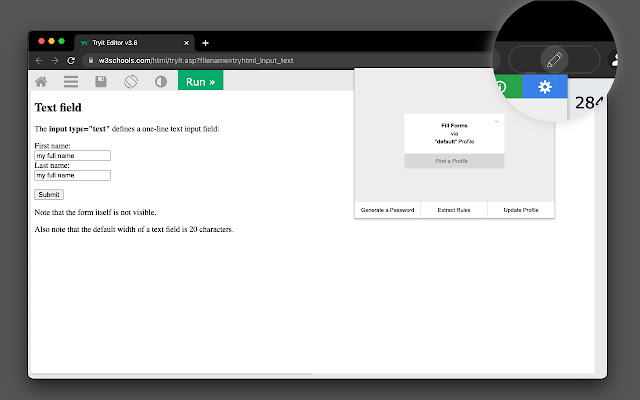
Task: Expand the chevron on the Fill Forms card
Action: point(497,121)
